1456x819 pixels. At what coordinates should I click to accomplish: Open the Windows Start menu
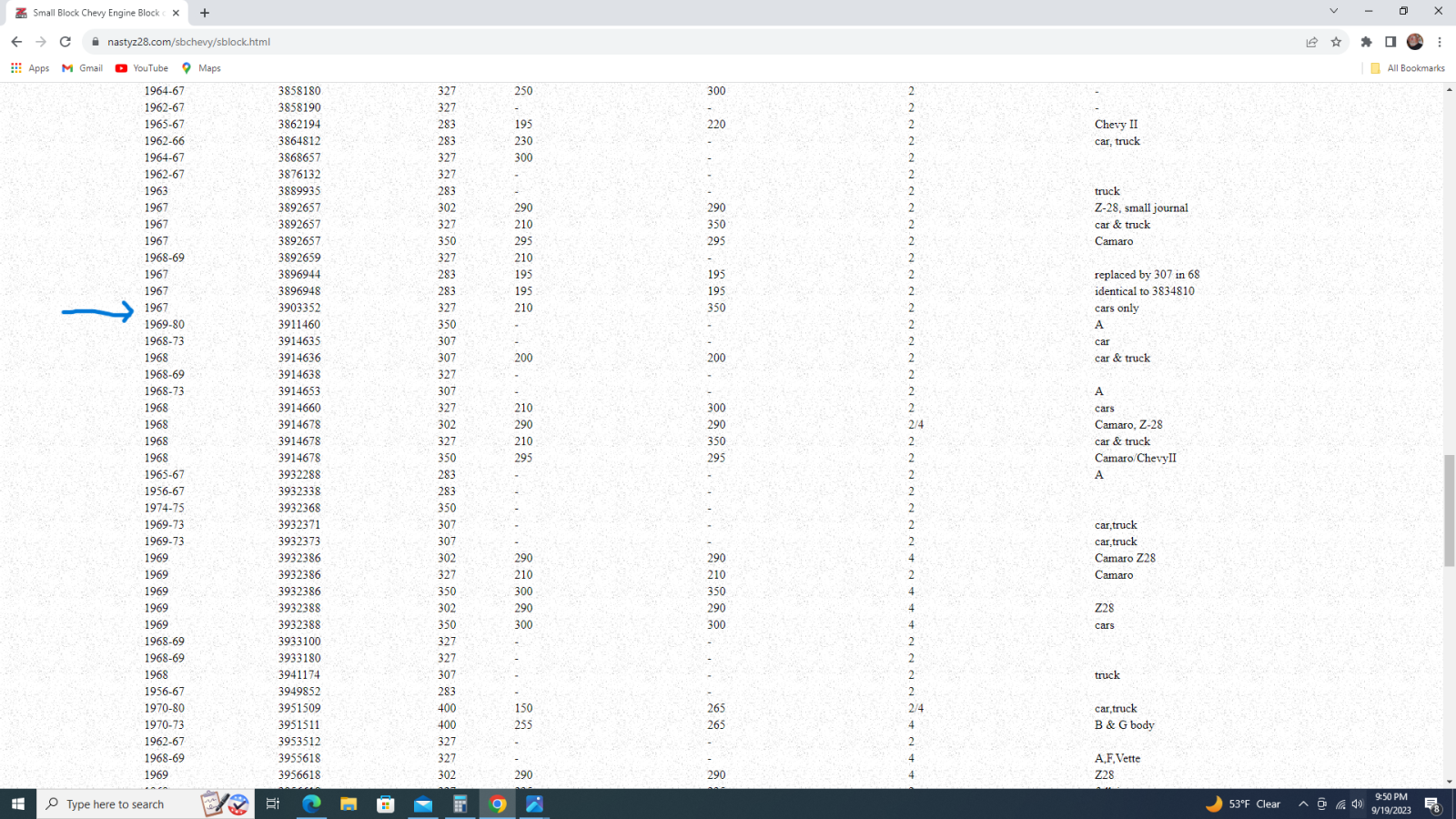[18, 804]
